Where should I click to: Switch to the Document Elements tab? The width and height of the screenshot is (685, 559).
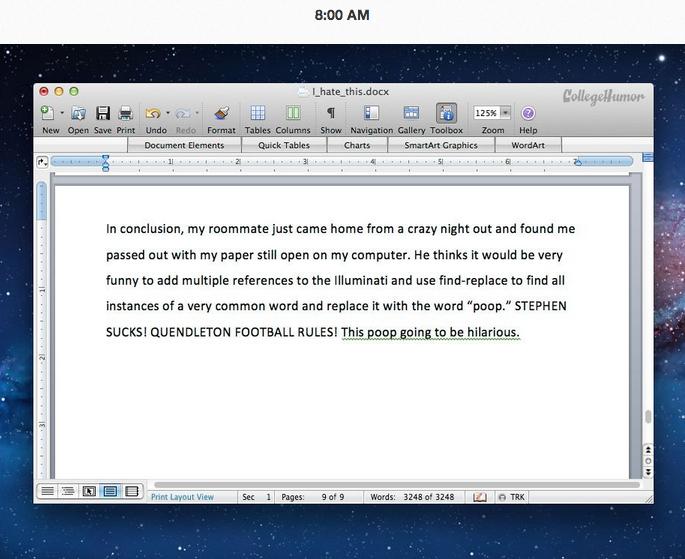(184, 145)
